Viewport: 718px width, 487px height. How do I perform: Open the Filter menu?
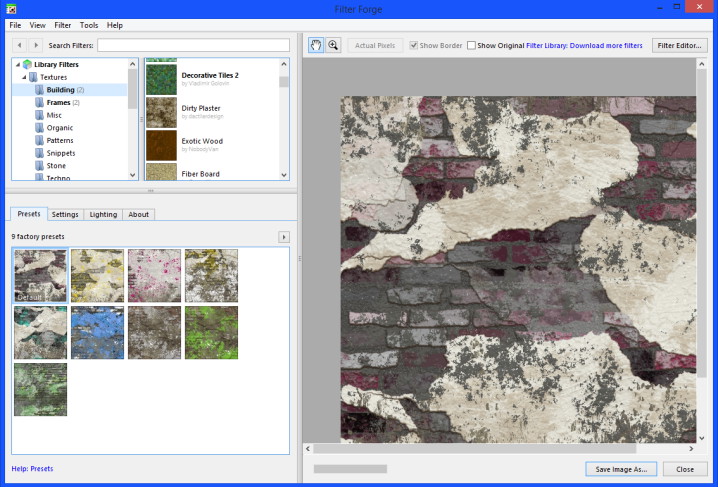click(x=63, y=25)
